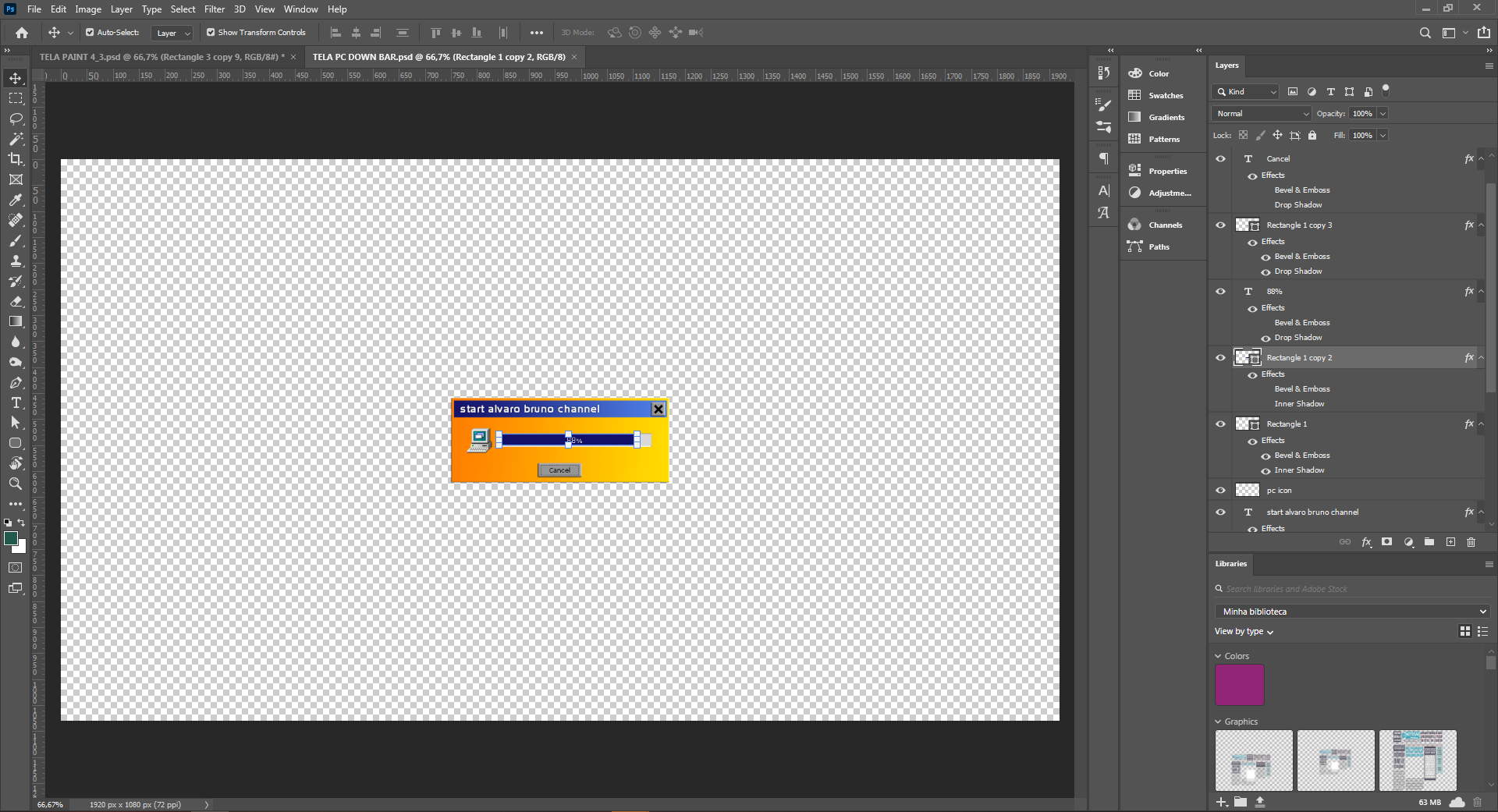Viewport: 1498px width, 812px height.
Task: Select the Clone Stamp tool
Action: (x=16, y=261)
